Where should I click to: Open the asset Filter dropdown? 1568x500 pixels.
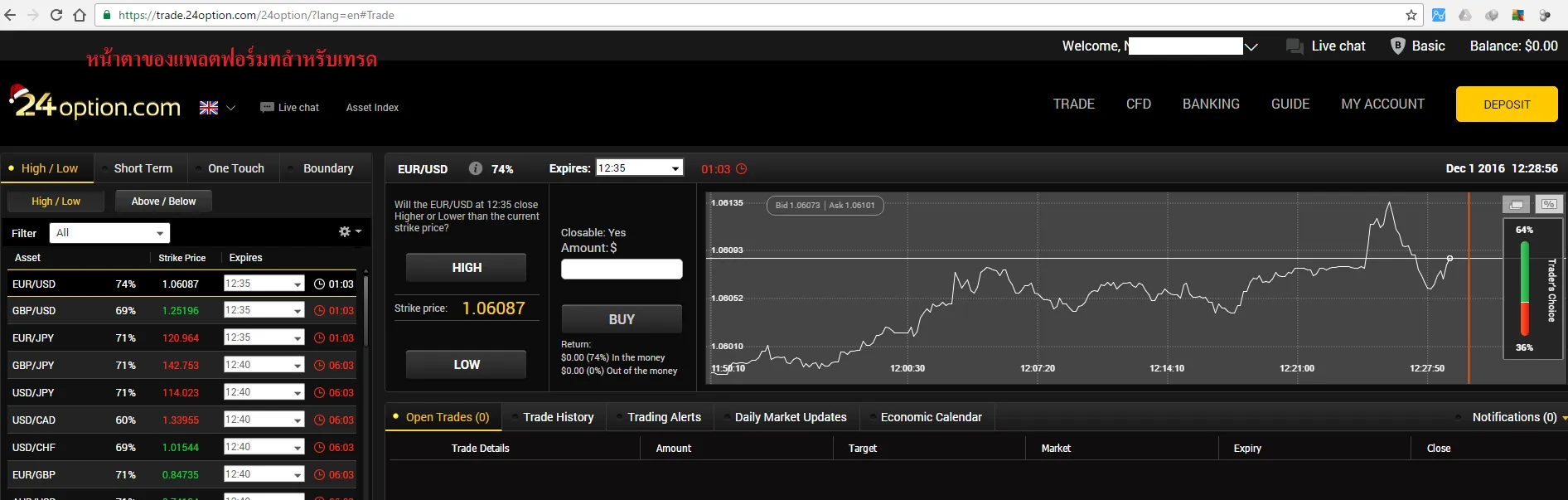pyautogui.click(x=109, y=233)
